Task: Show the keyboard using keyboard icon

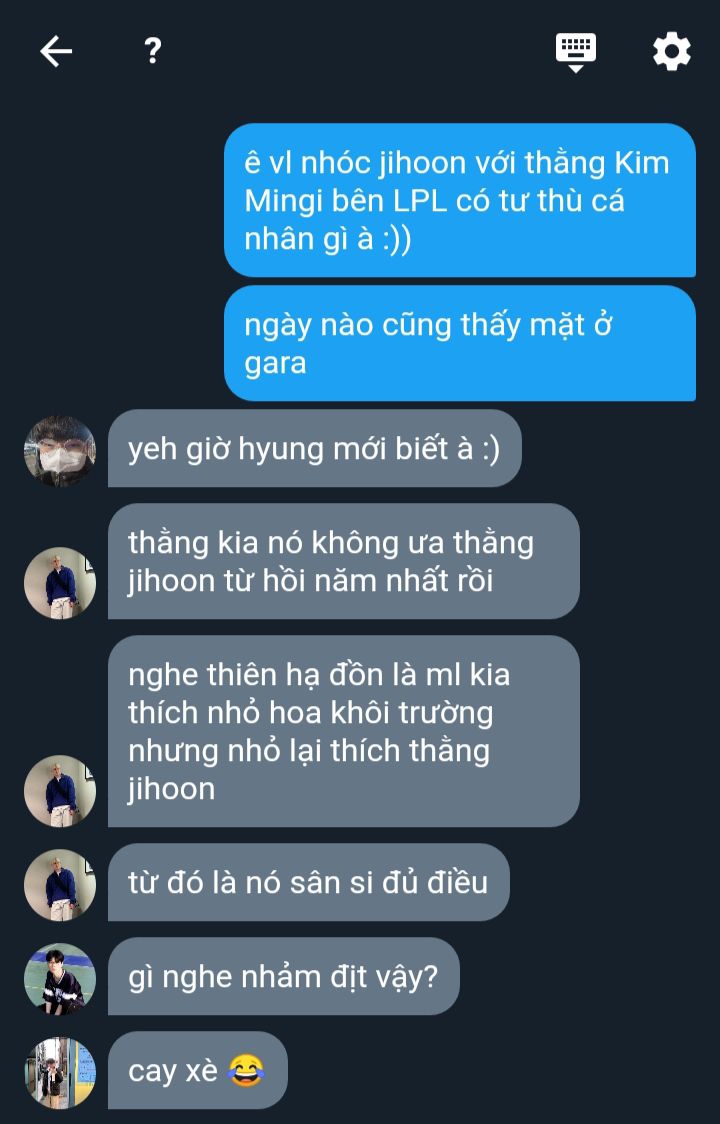Action: coord(576,52)
